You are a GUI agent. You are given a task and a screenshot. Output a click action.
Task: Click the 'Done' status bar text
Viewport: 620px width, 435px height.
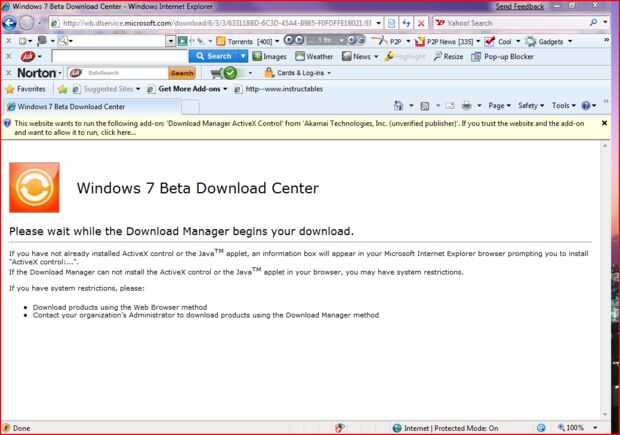click(x=21, y=428)
